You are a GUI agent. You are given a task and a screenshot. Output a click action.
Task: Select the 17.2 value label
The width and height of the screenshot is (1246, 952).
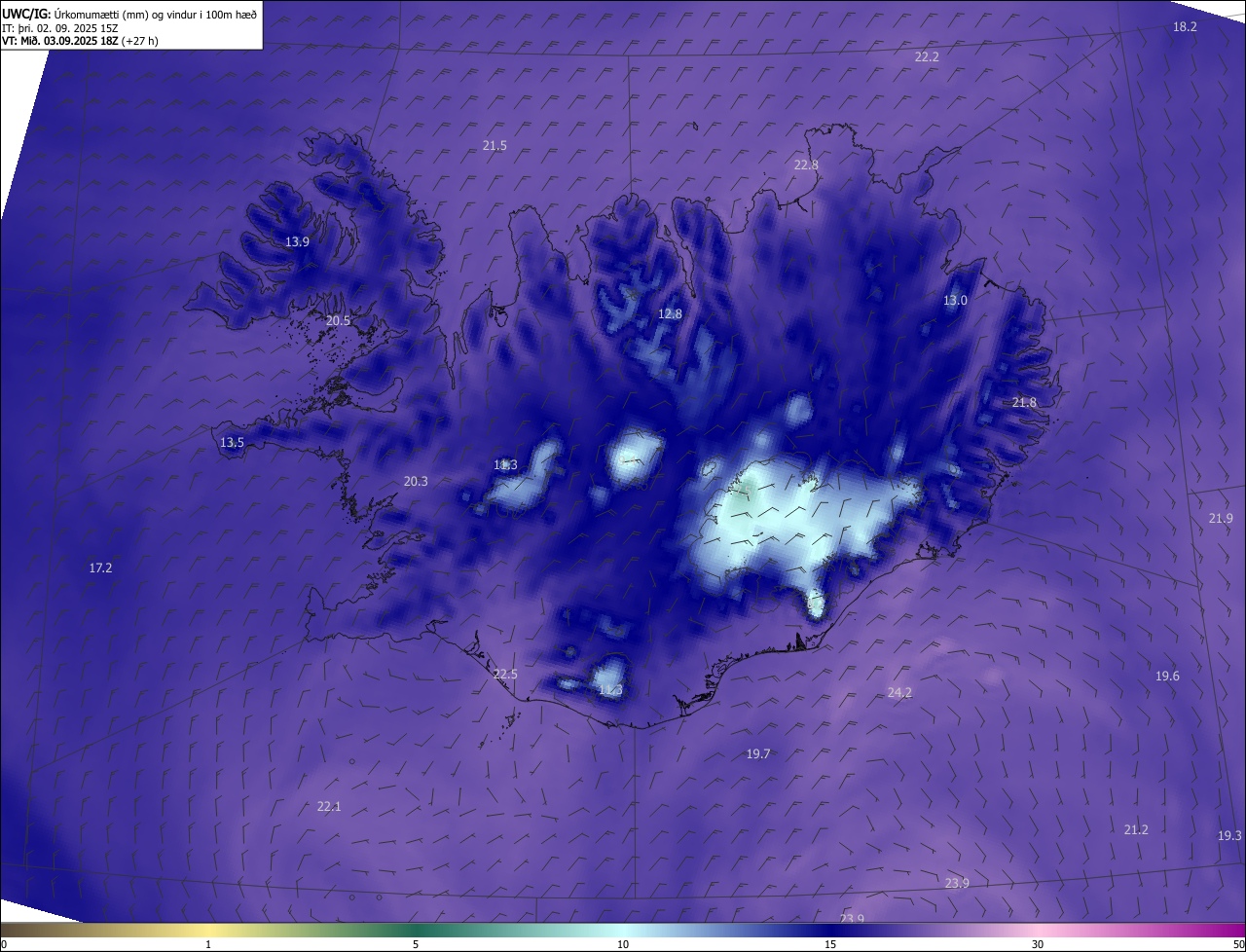[x=100, y=568]
